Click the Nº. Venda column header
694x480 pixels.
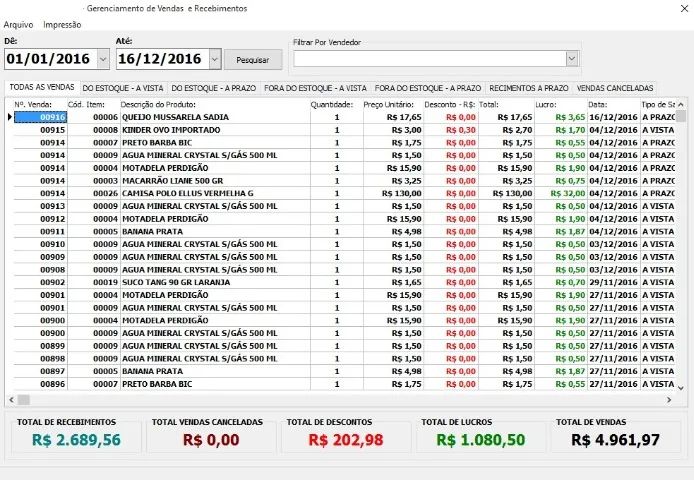click(x=40, y=105)
